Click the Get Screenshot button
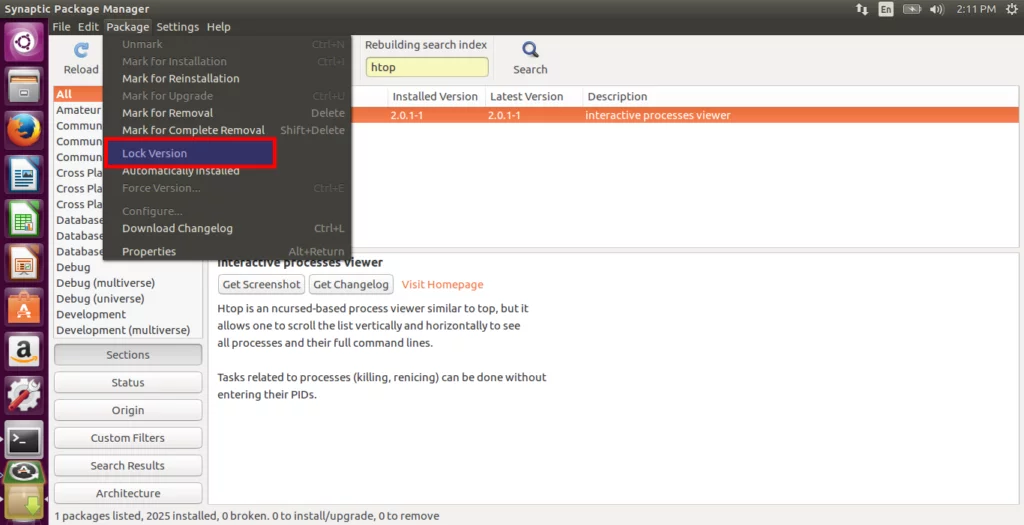The height and width of the screenshot is (525, 1024). tap(261, 284)
